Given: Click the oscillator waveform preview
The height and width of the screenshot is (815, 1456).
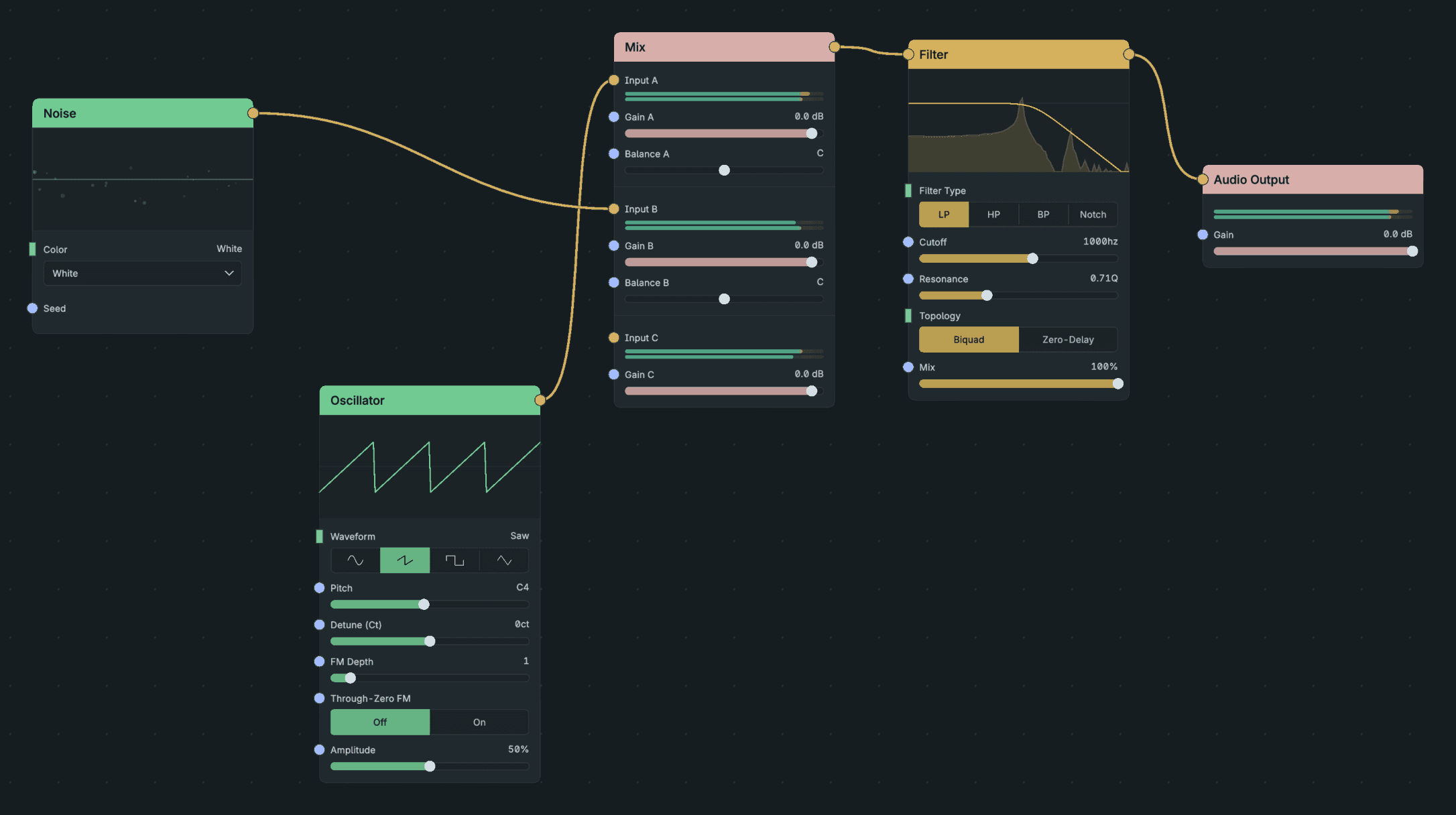Looking at the screenshot, I should 430,466.
